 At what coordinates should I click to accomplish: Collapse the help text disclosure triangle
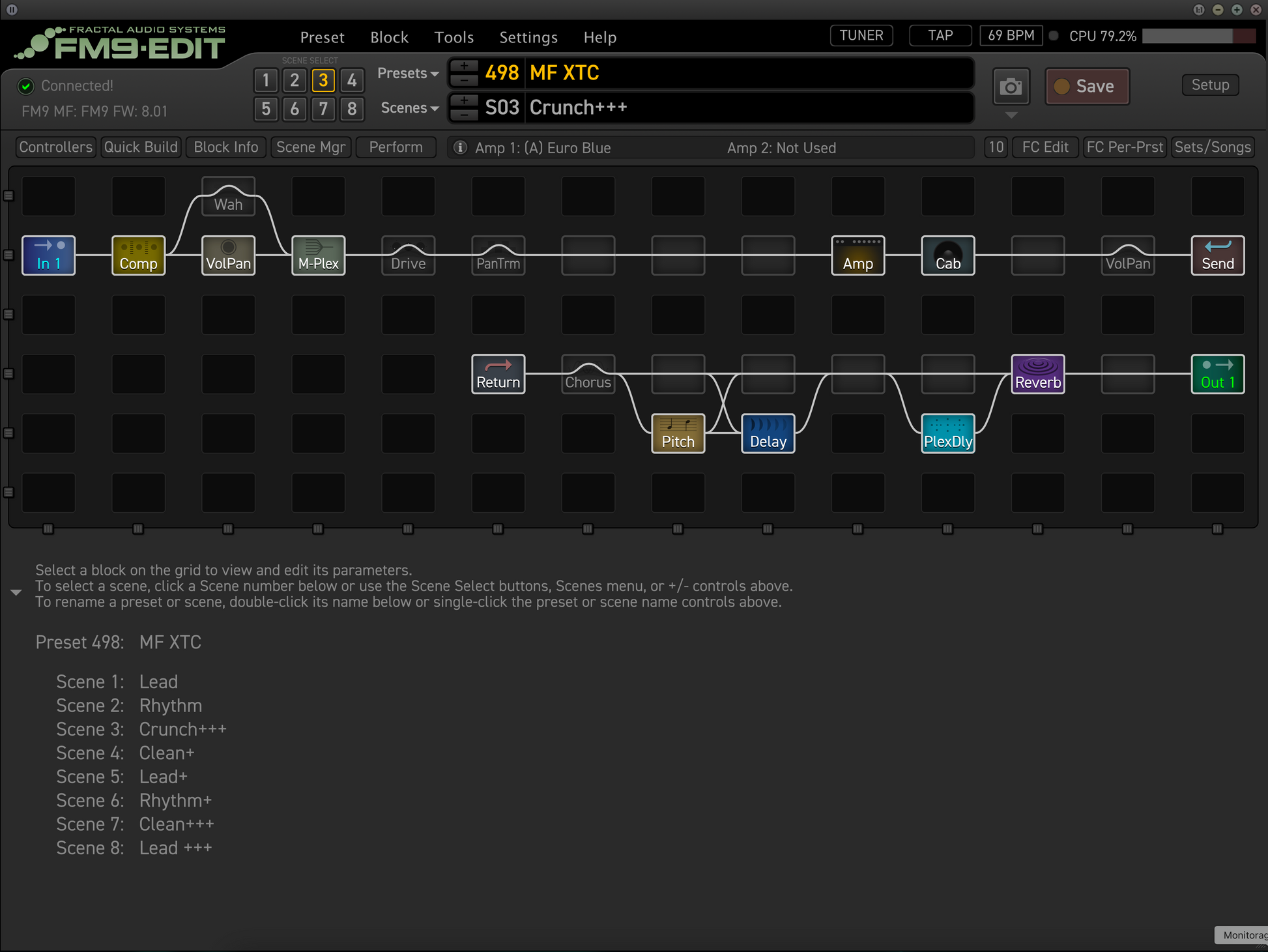pyautogui.click(x=16, y=592)
